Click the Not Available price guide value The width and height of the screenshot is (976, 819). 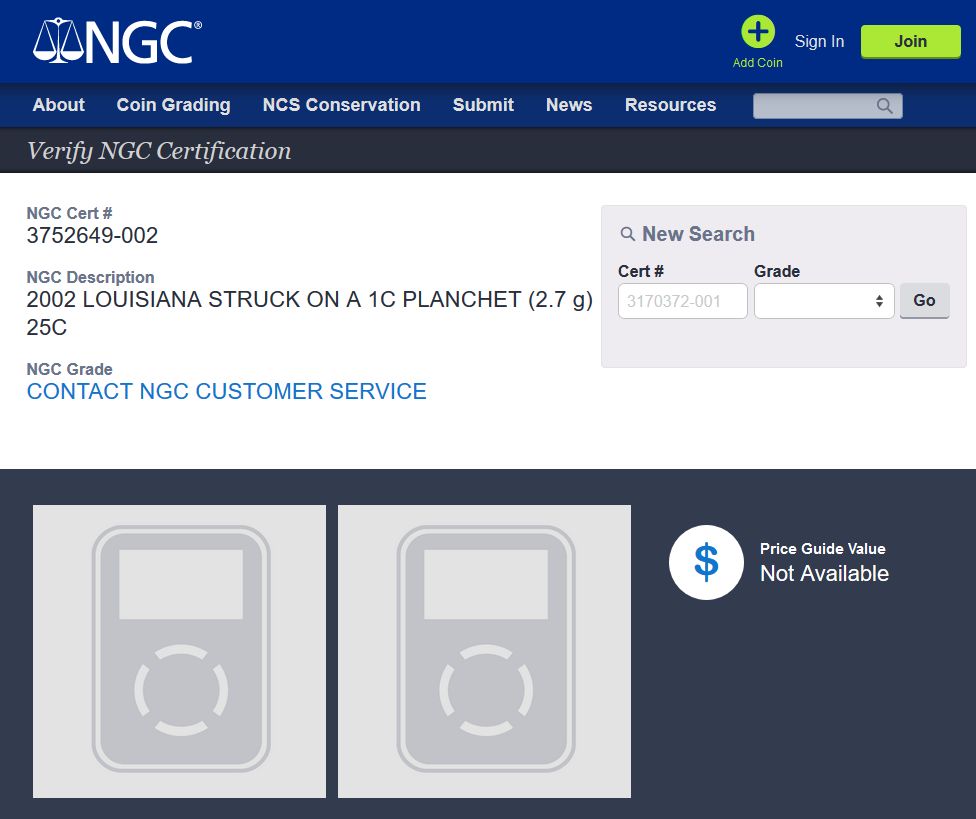pyautogui.click(x=824, y=573)
